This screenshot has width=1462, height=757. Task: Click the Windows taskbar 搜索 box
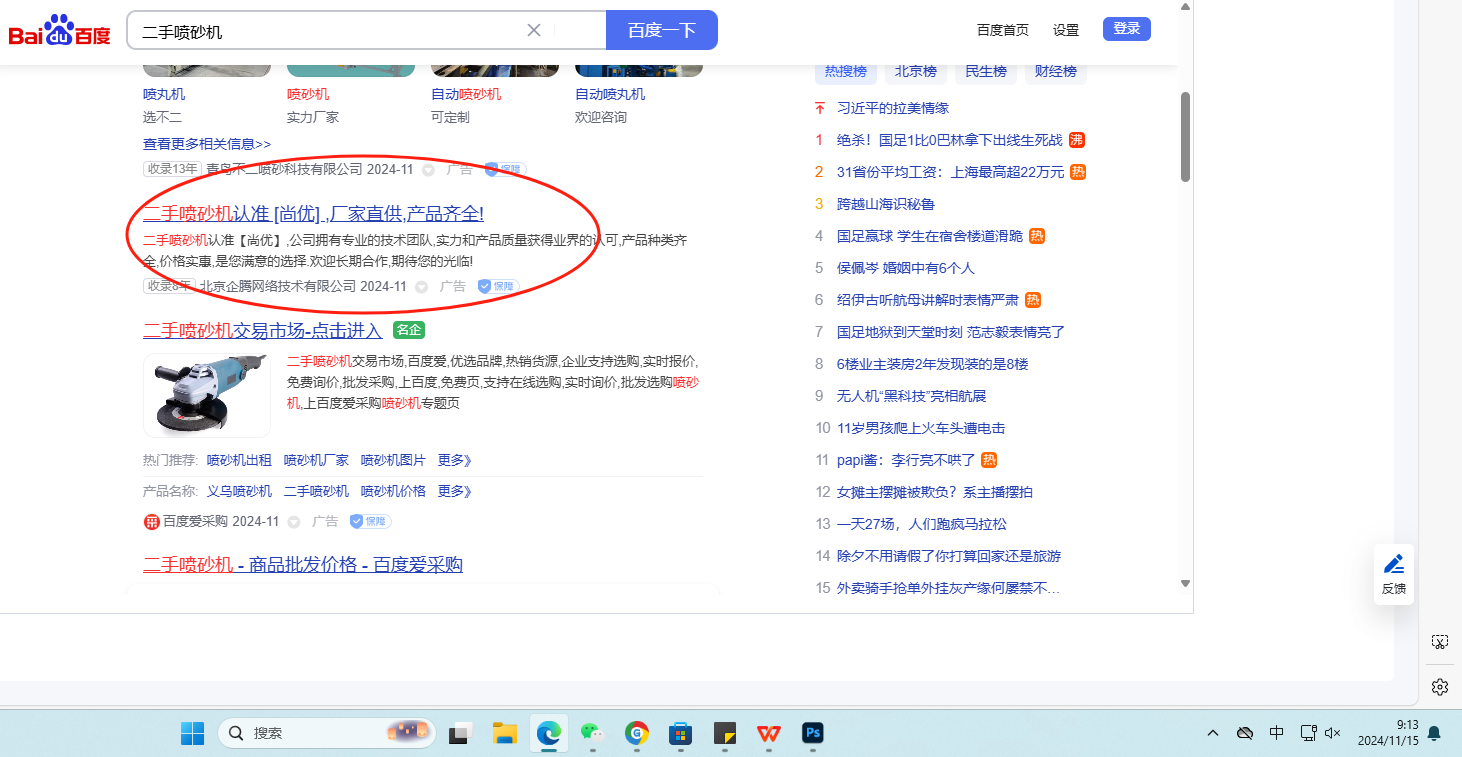[326, 733]
